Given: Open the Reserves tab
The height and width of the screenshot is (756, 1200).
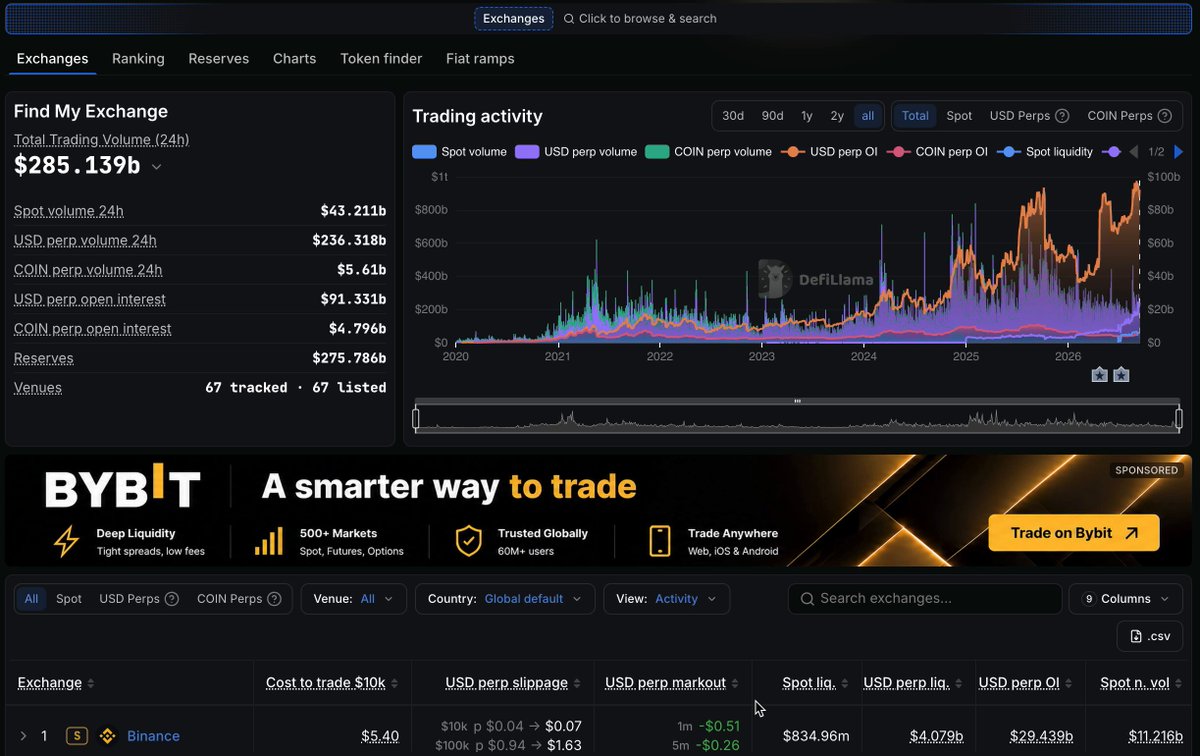Looking at the screenshot, I should click(219, 59).
